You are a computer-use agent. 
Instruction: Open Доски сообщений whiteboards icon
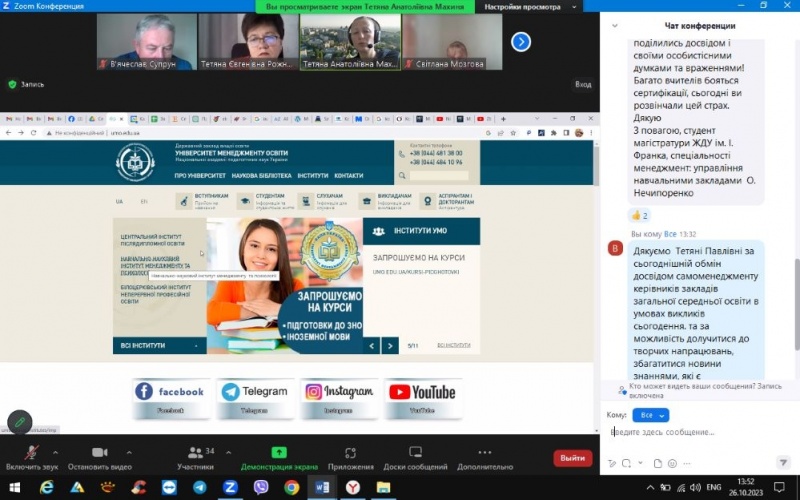pos(415,453)
